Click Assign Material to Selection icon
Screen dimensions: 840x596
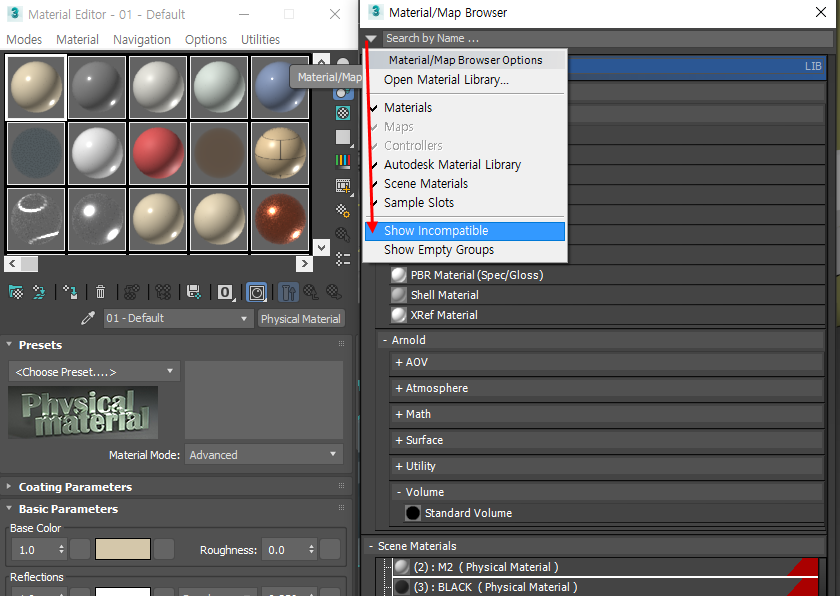coord(70,292)
